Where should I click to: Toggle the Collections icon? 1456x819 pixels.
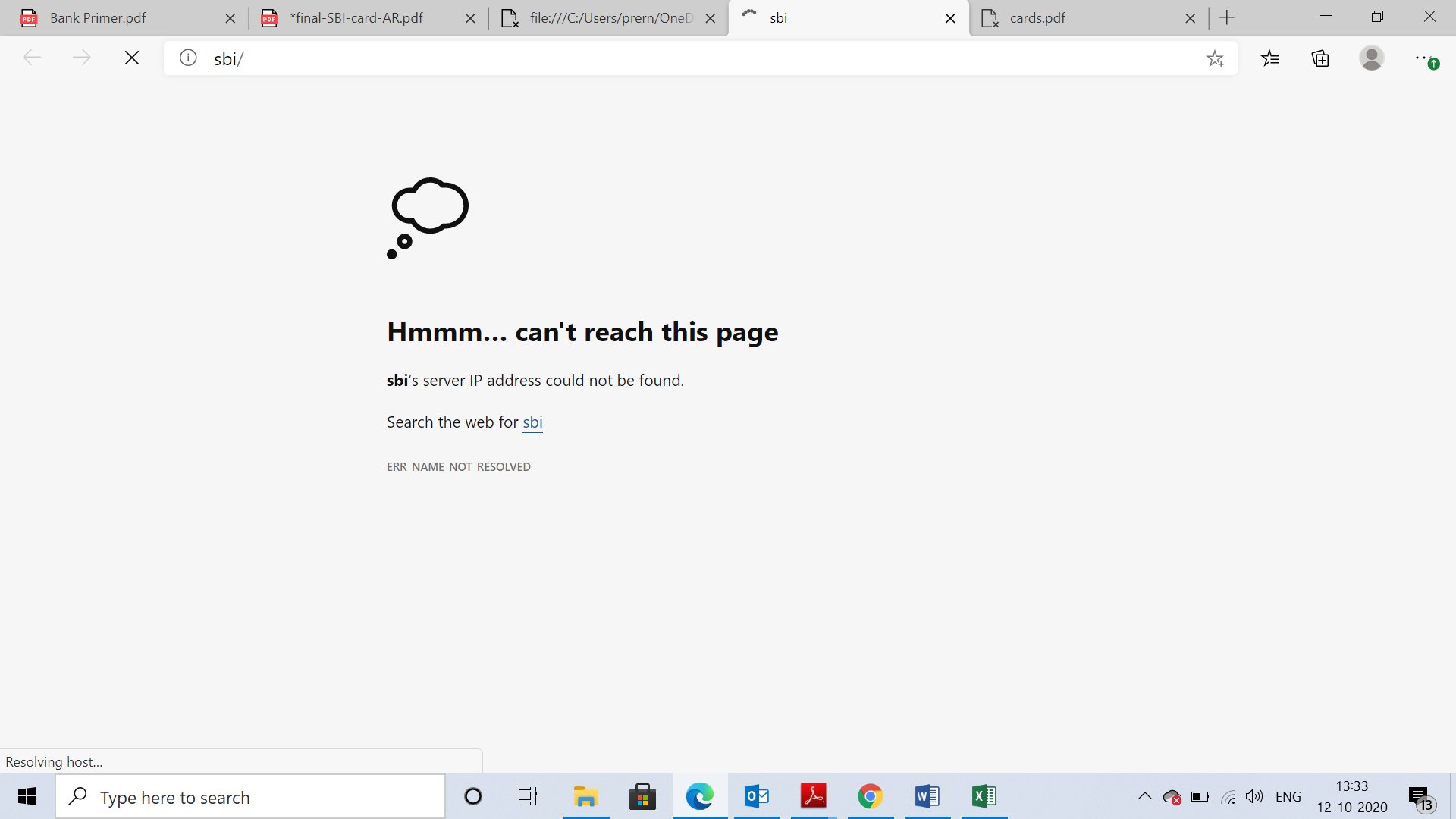click(1320, 57)
